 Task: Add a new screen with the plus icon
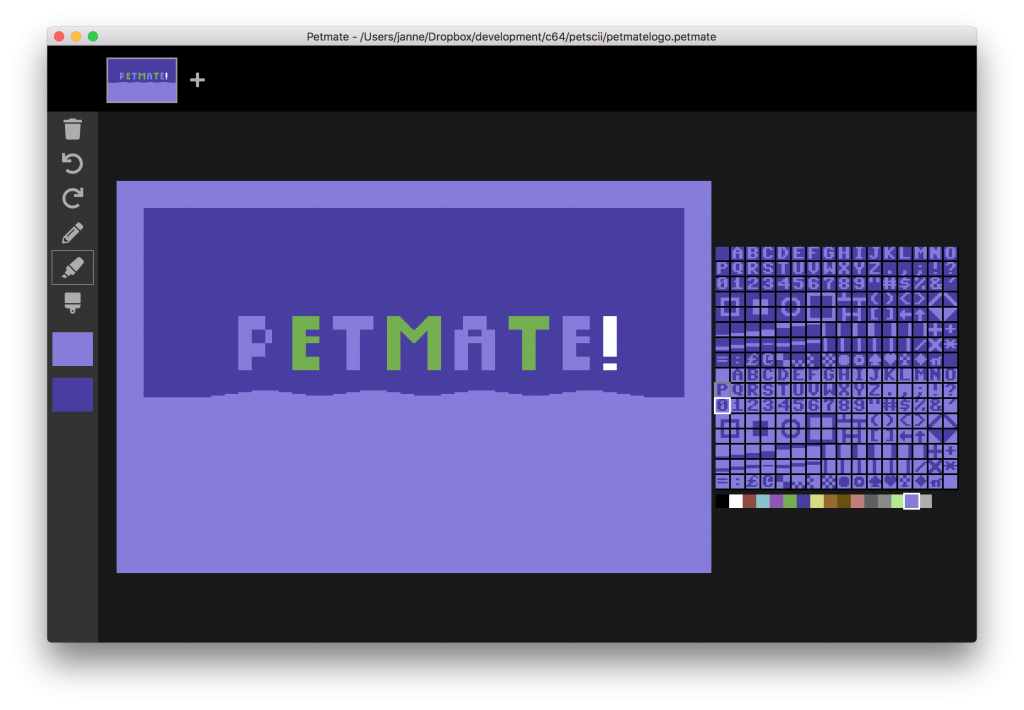click(x=197, y=80)
